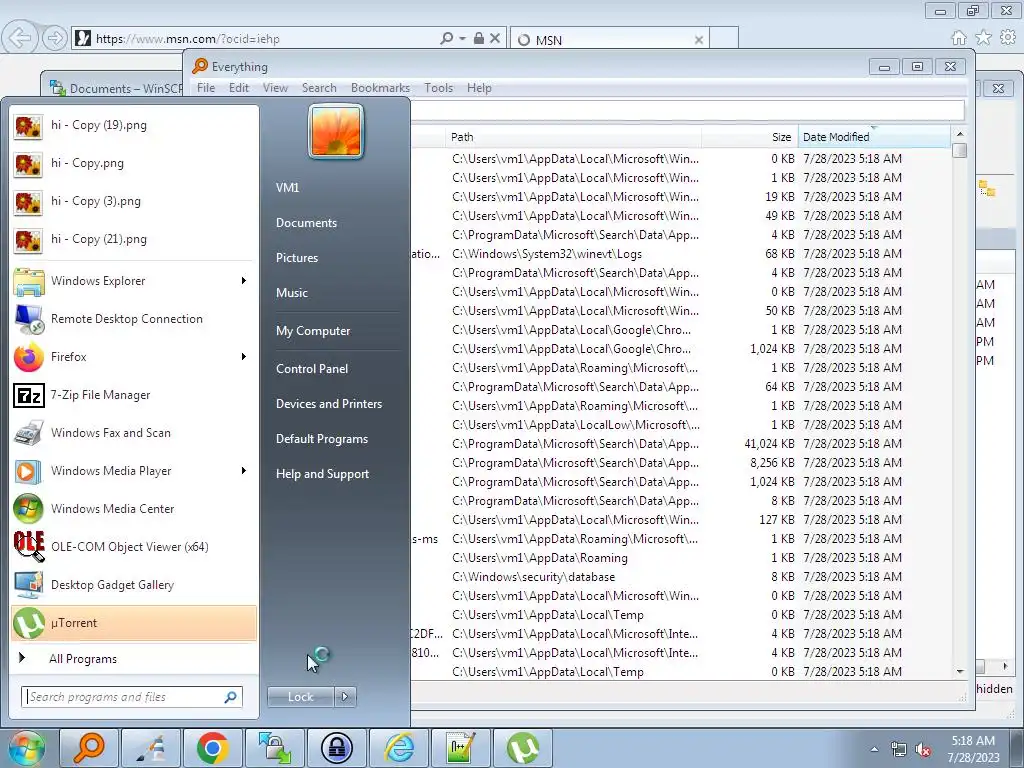Open File menu in Everything

pyautogui.click(x=206, y=88)
